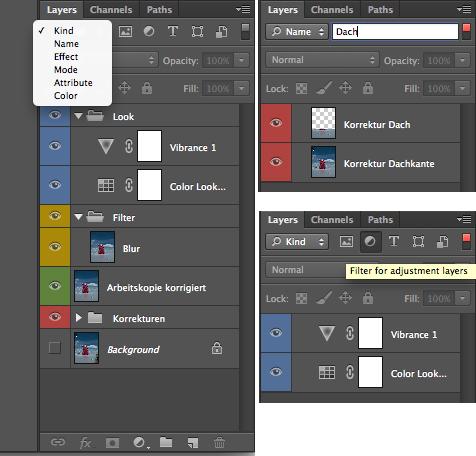Add layer mask from bottom bar
The width and height of the screenshot is (476, 456).
pyautogui.click(x=112, y=443)
